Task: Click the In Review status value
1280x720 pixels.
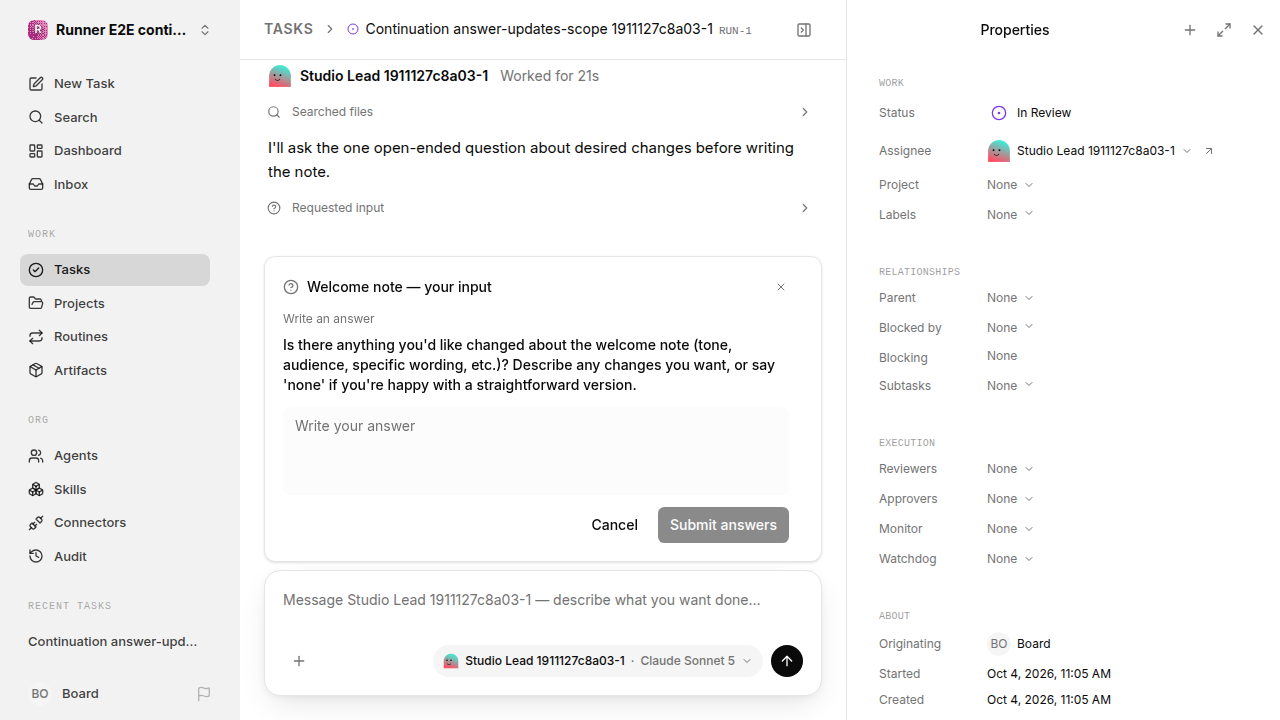Action: coord(1031,113)
